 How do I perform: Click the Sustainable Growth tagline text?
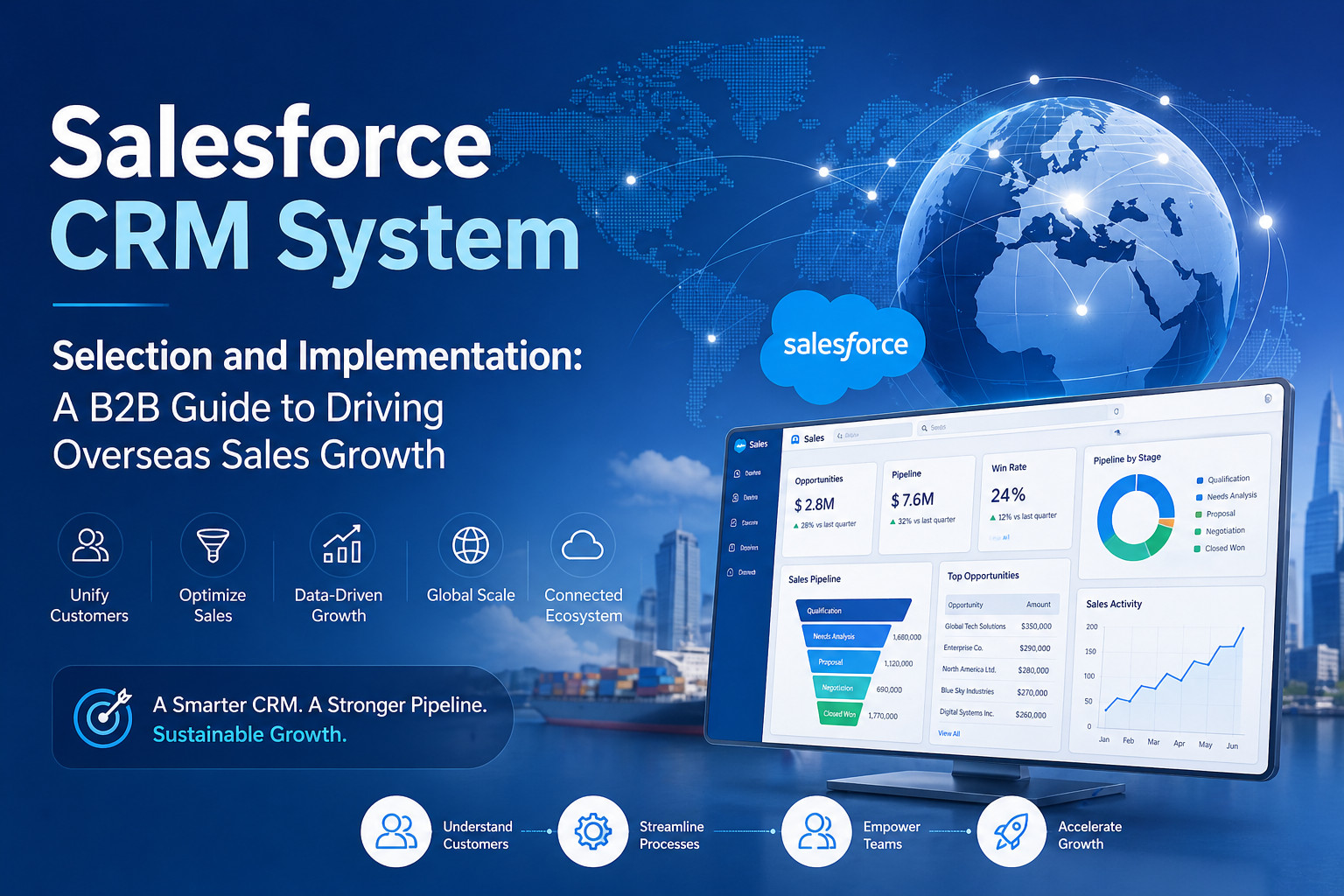[250, 735]
